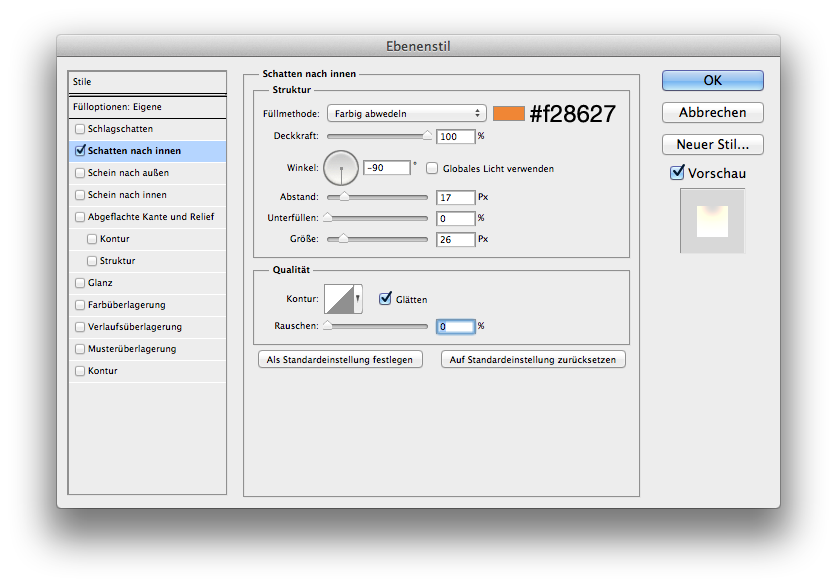Click the orange shadow color swatch

(x=508, y=113)
